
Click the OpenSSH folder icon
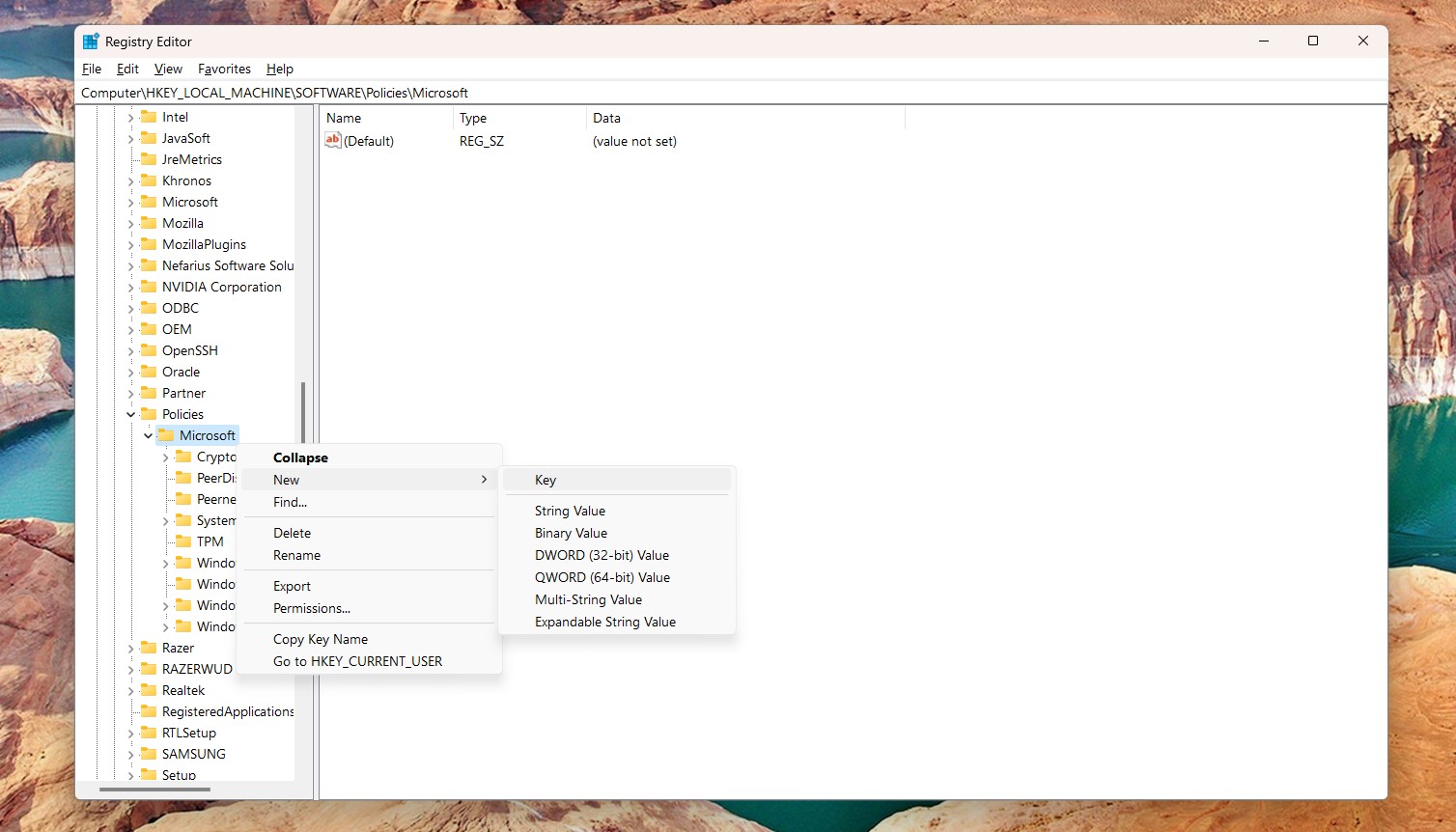(149, 350)
